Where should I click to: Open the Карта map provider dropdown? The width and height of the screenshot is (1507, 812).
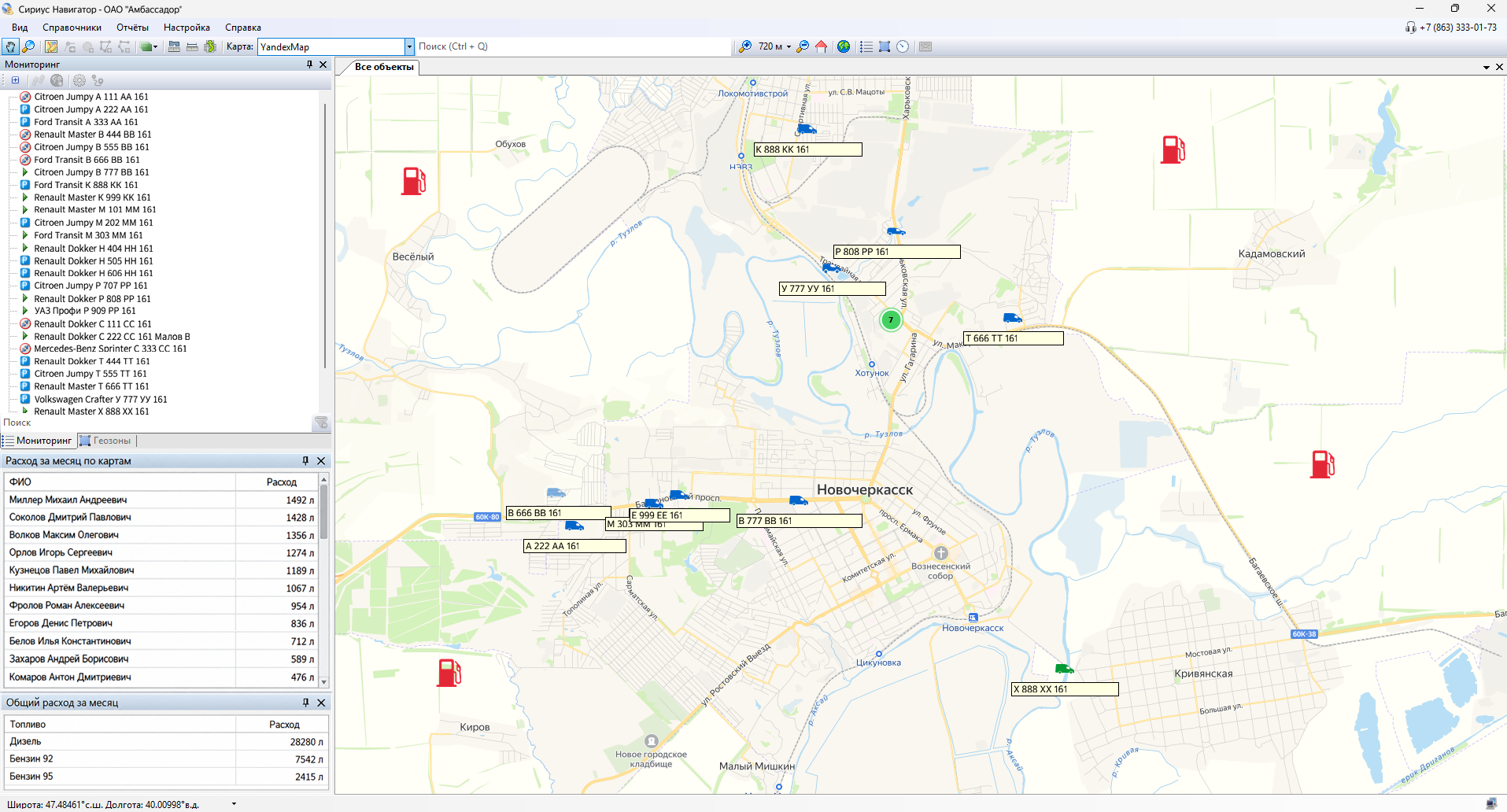pyautogui.click(x=409, y=46)
